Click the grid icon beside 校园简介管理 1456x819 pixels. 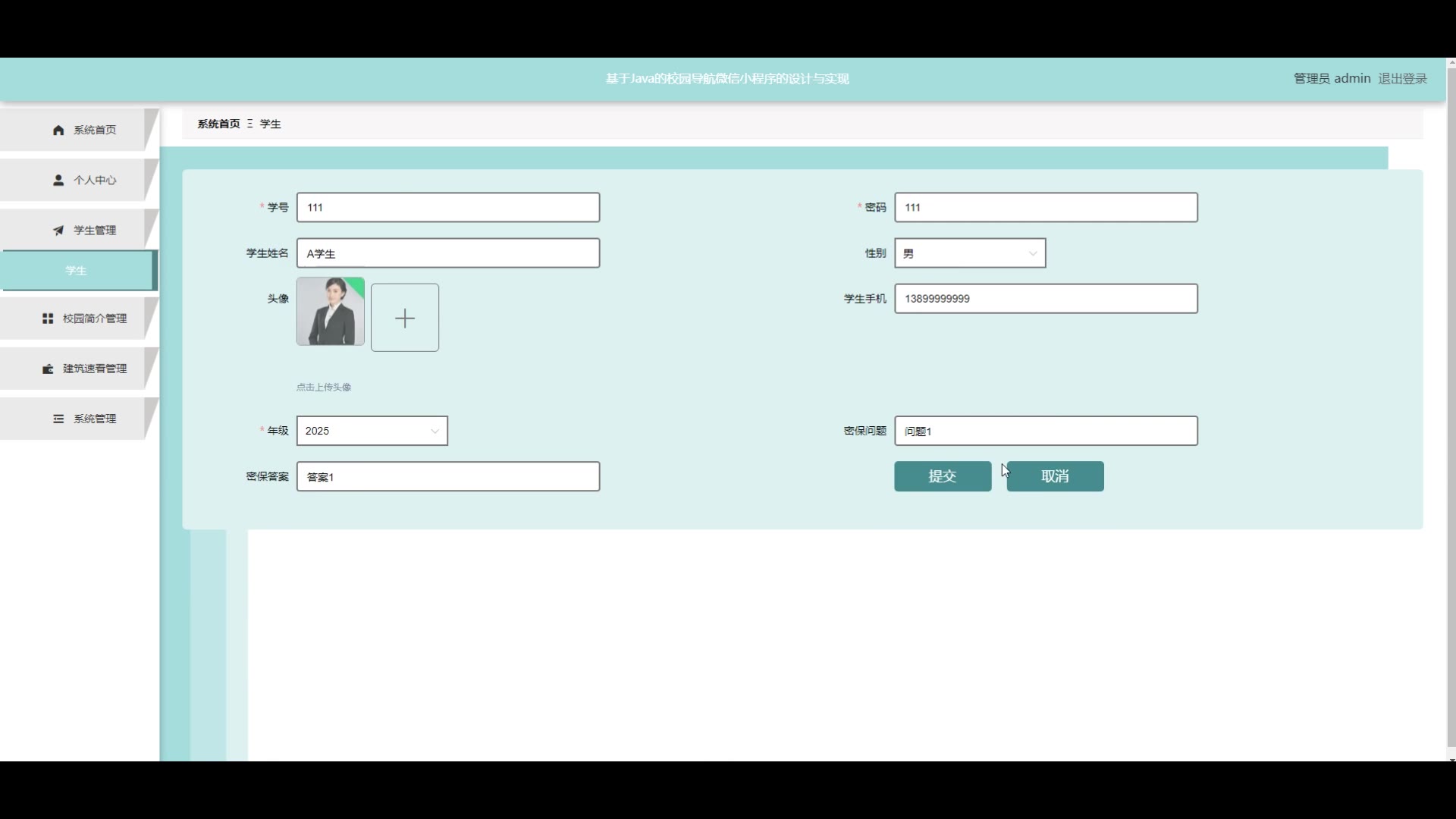pyautogui.click(x=48, y=318)
